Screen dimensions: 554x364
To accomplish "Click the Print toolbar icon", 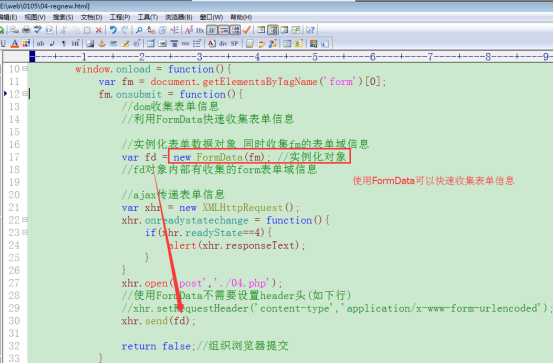I will tap(26, 30).
